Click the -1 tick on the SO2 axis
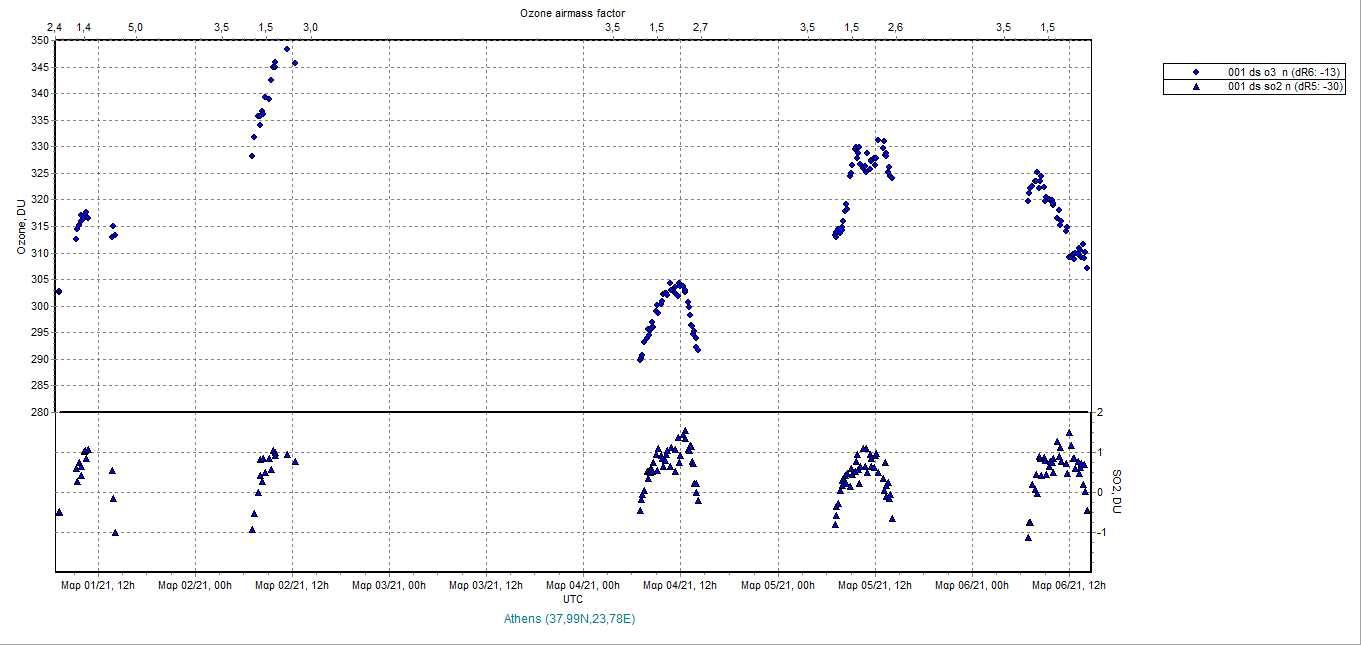Viewport: 1361px width, 645px height. point(1100,532)
